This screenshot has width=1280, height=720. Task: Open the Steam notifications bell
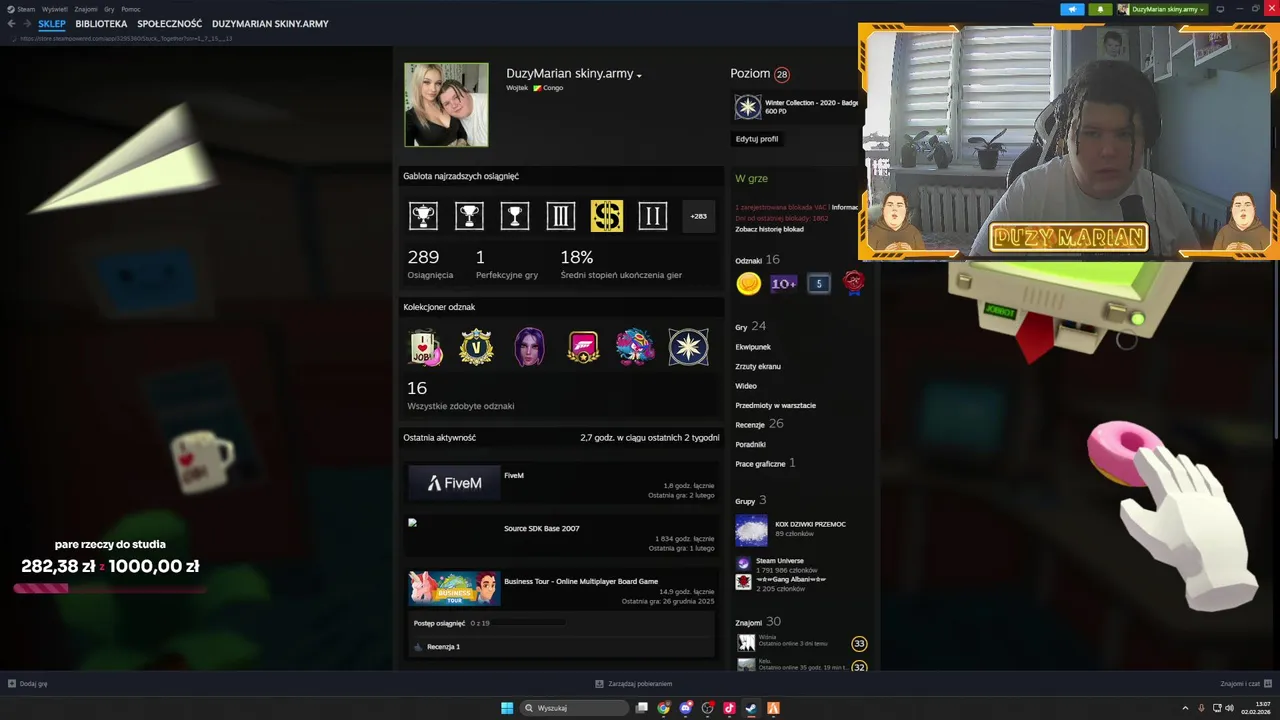pos(1100,9)
